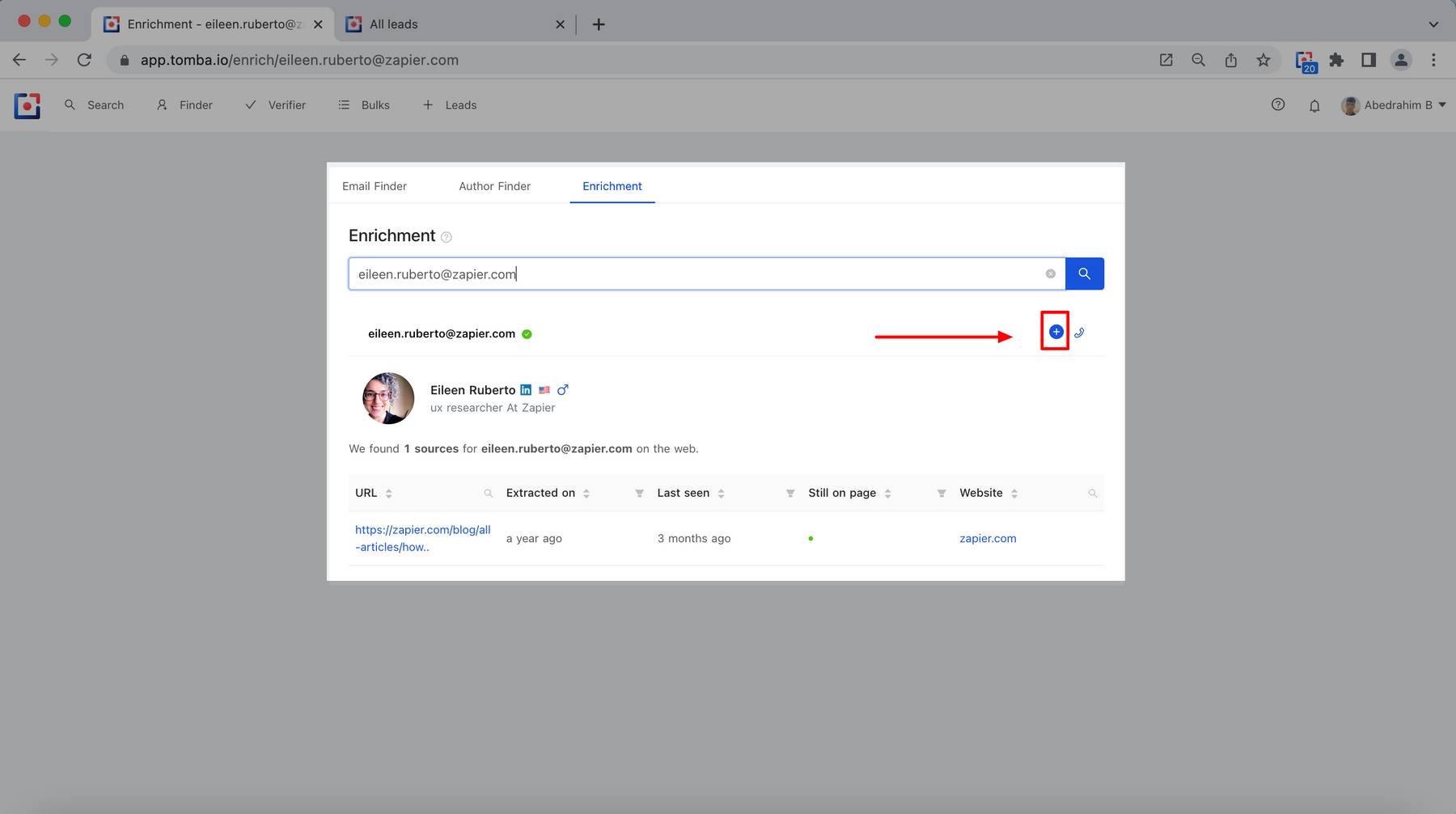Viewport: 1456px width, 814px height.
Task: Click the US flag icon beside Eileen Ruberto
Action: 544,390
